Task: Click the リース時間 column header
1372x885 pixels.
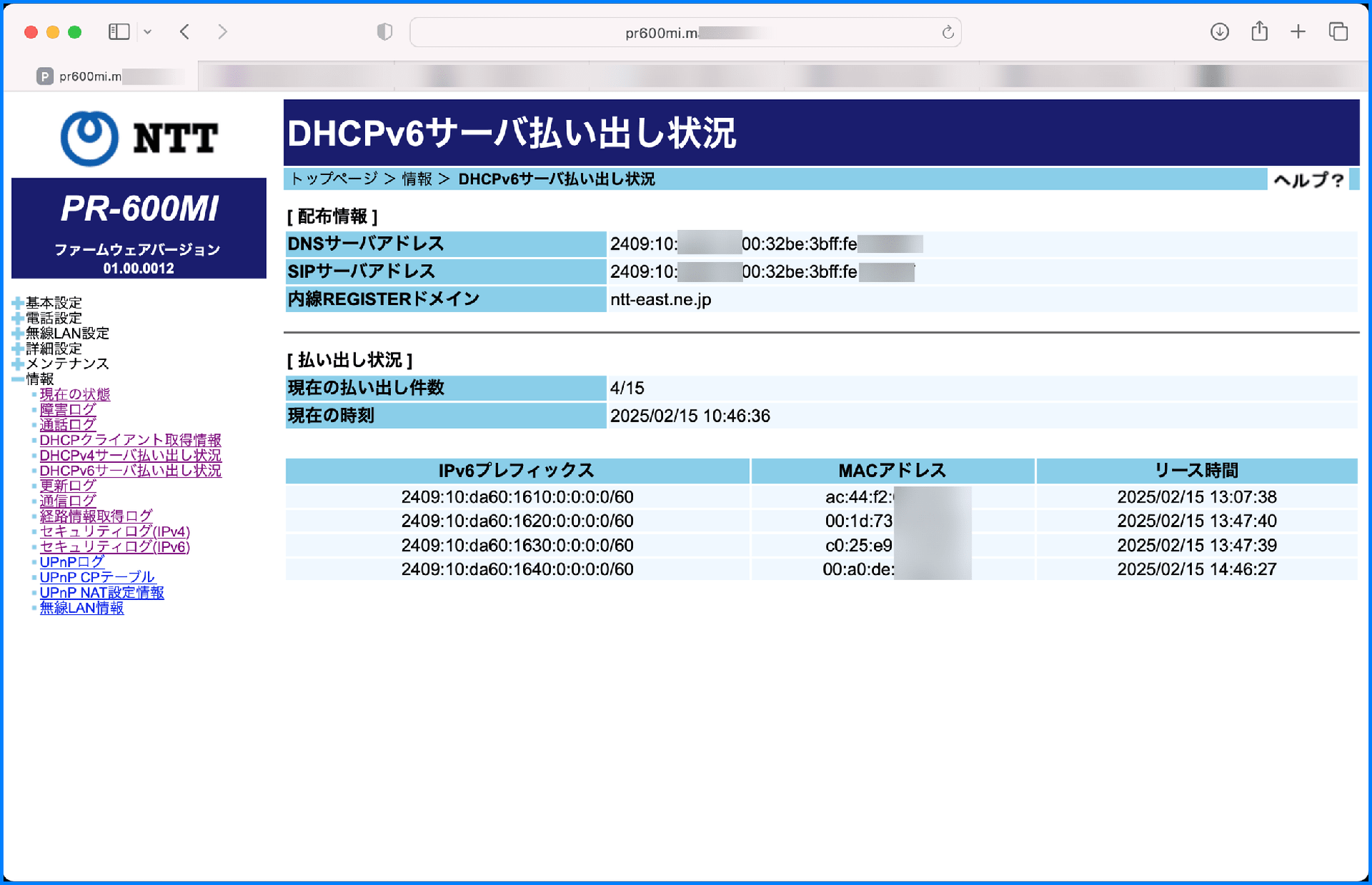Action: [1197, 470]
